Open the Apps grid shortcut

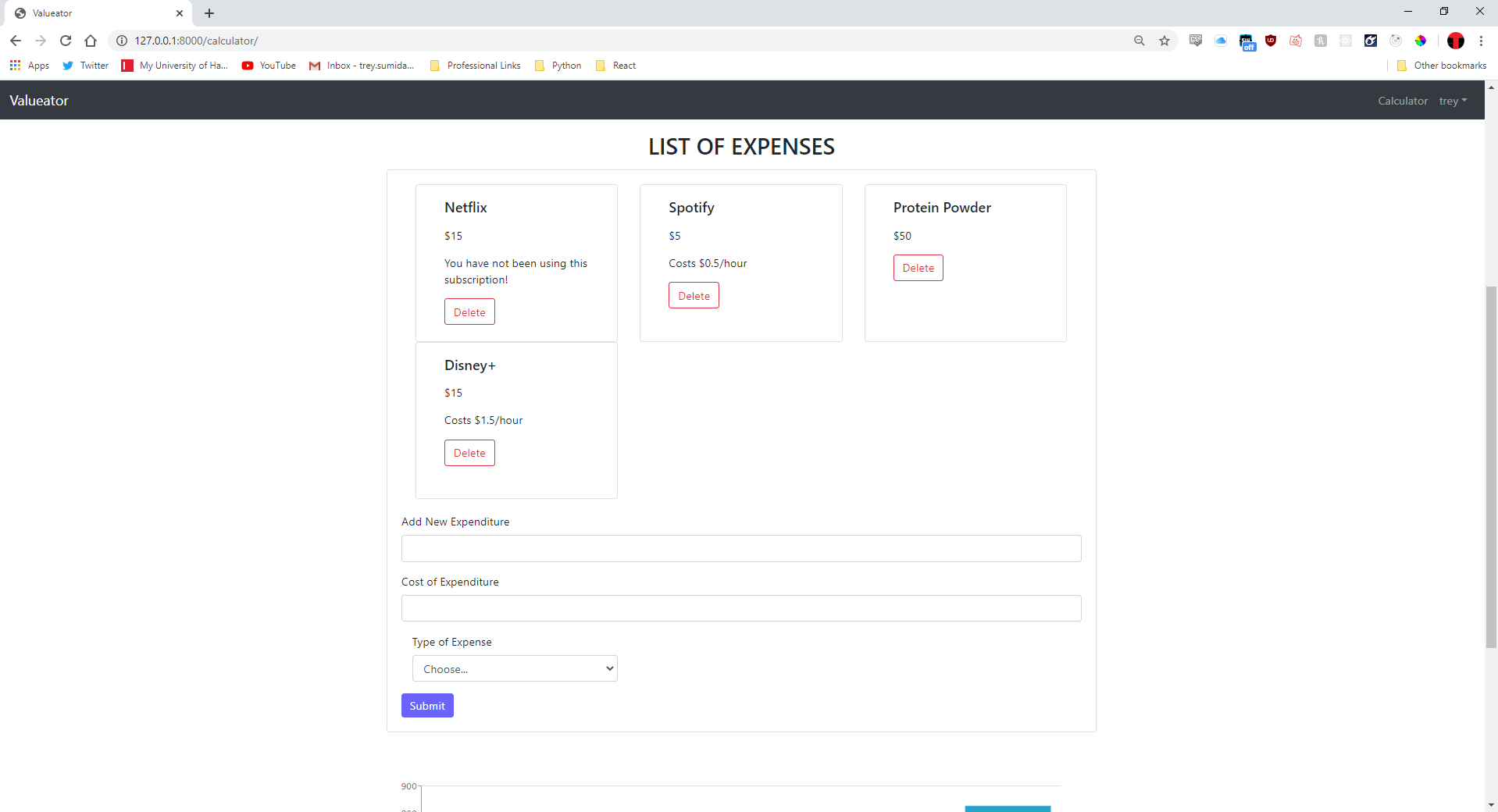pos(29,66)
